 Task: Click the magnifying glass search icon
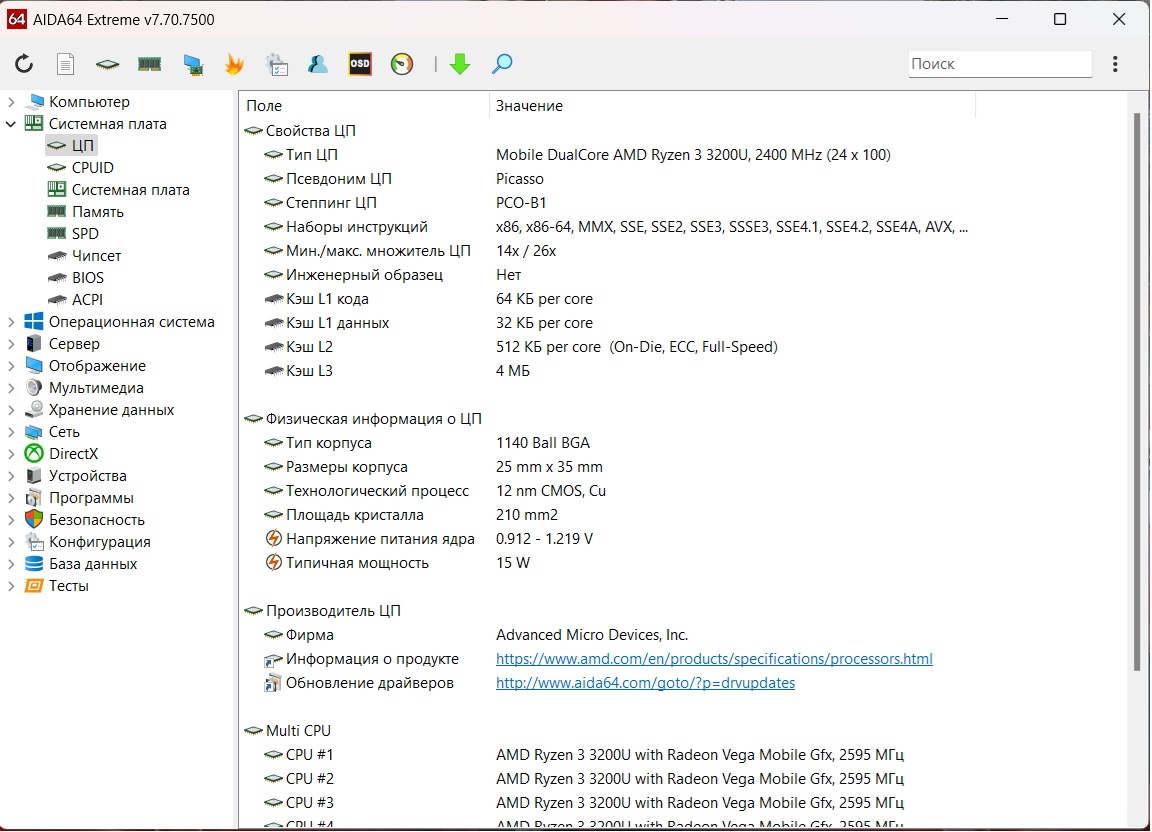pos(502,64)
